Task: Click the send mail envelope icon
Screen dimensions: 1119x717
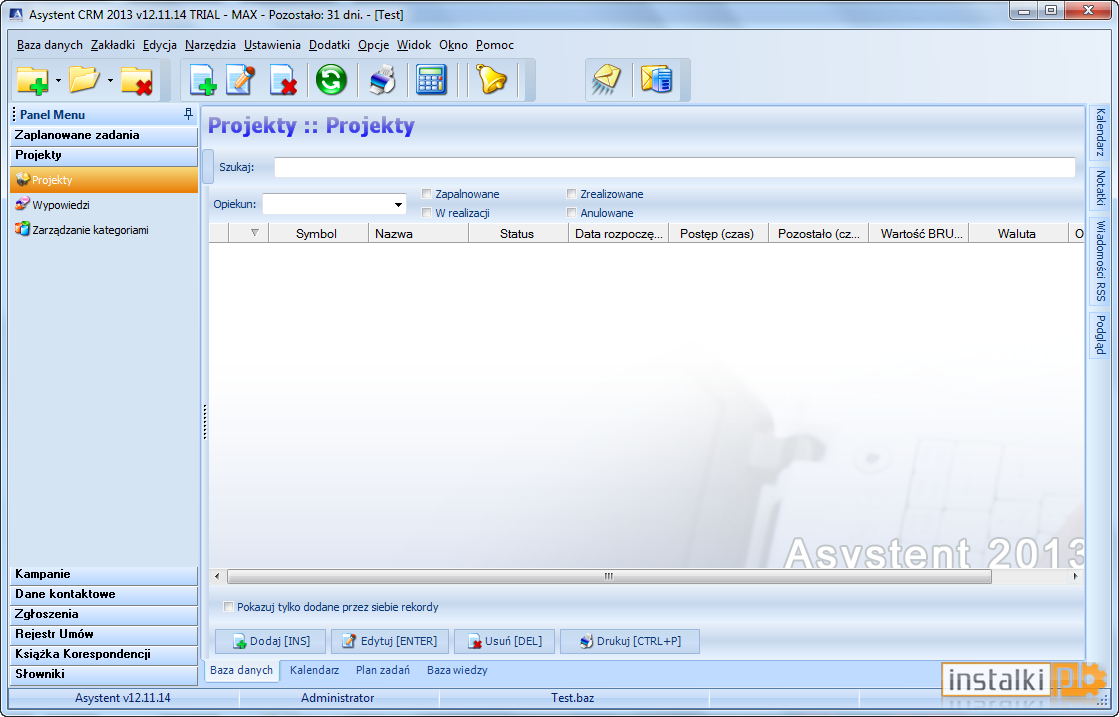Action: click(607, 79)
